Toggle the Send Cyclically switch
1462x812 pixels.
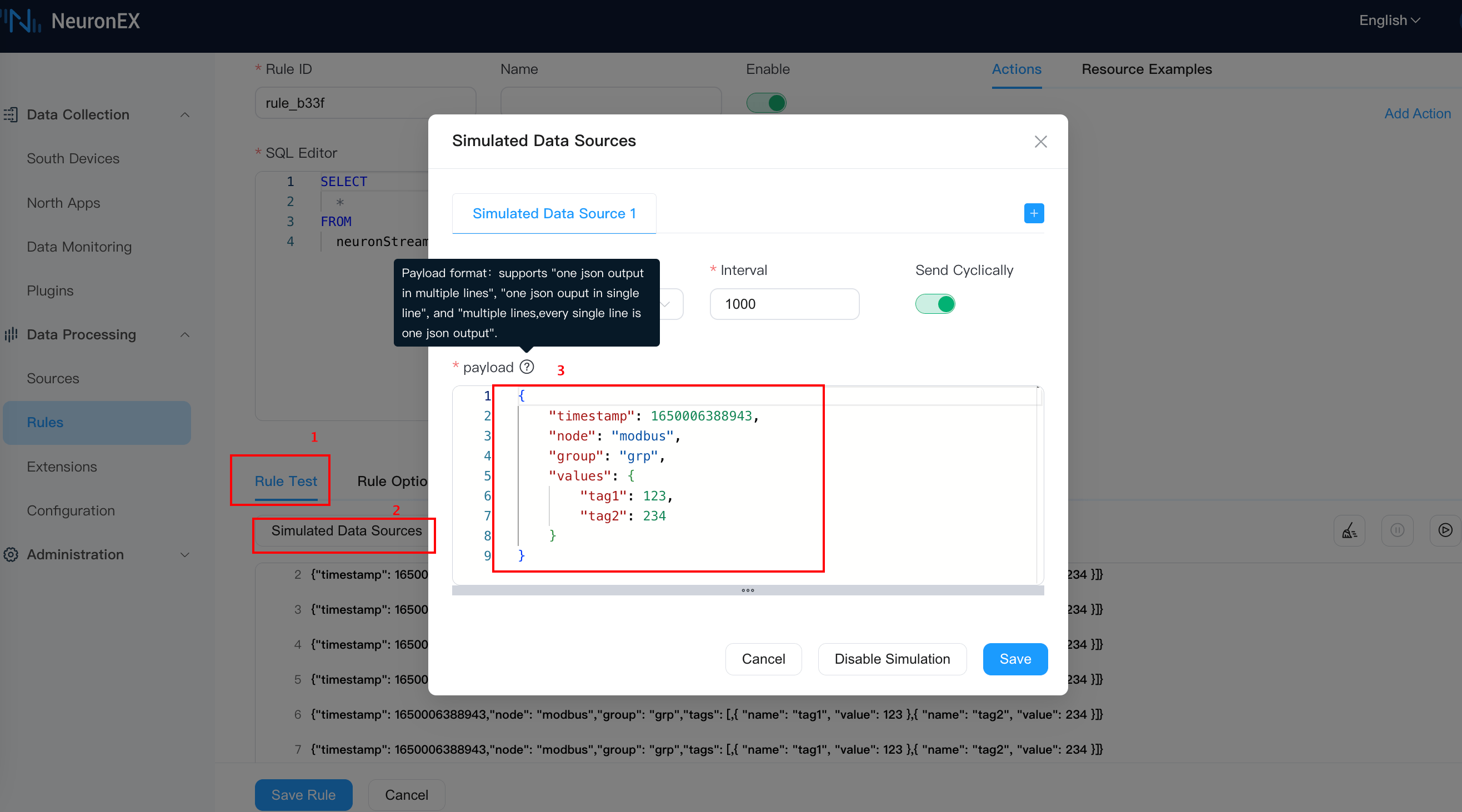click(935, 304)
